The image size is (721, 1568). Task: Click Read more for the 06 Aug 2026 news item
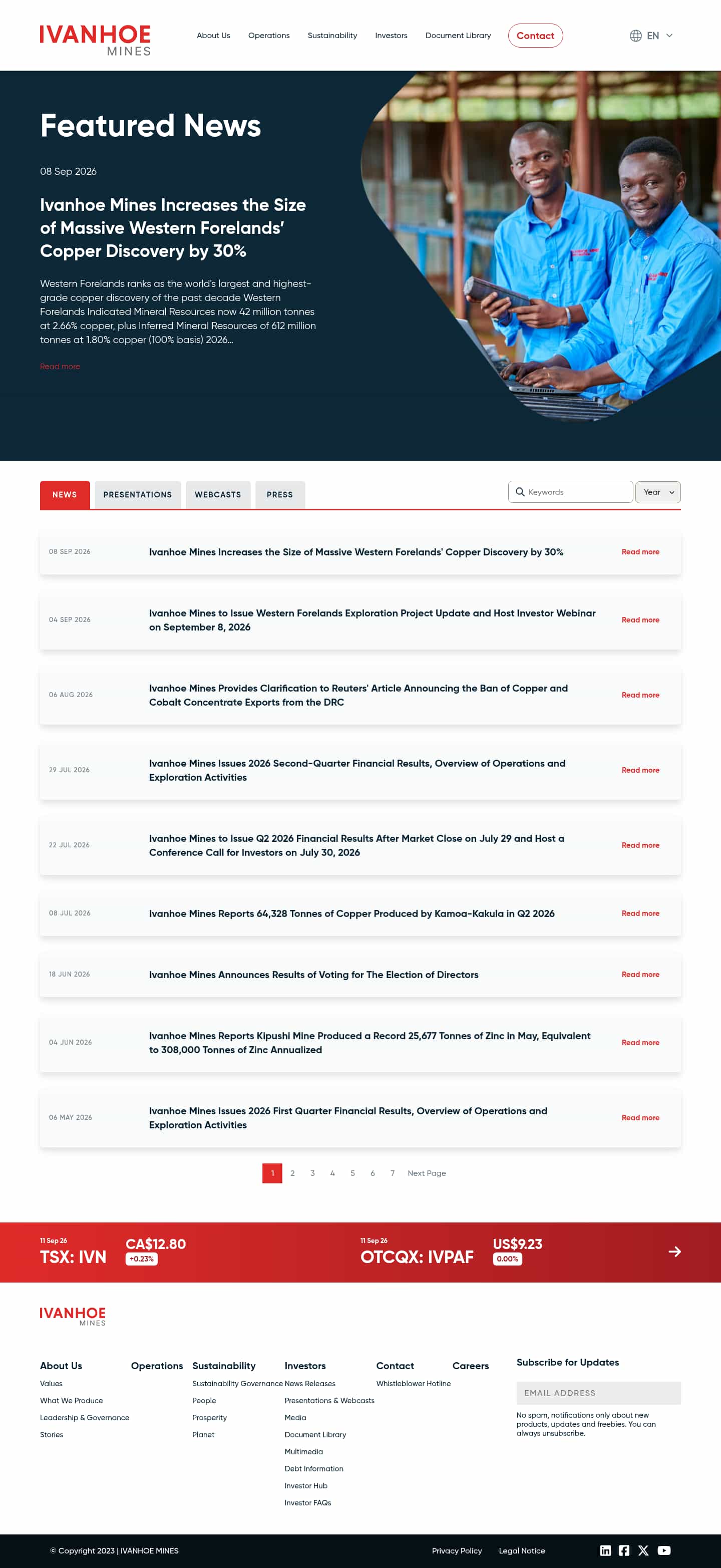pyautogui.click(x=640, y=695)
